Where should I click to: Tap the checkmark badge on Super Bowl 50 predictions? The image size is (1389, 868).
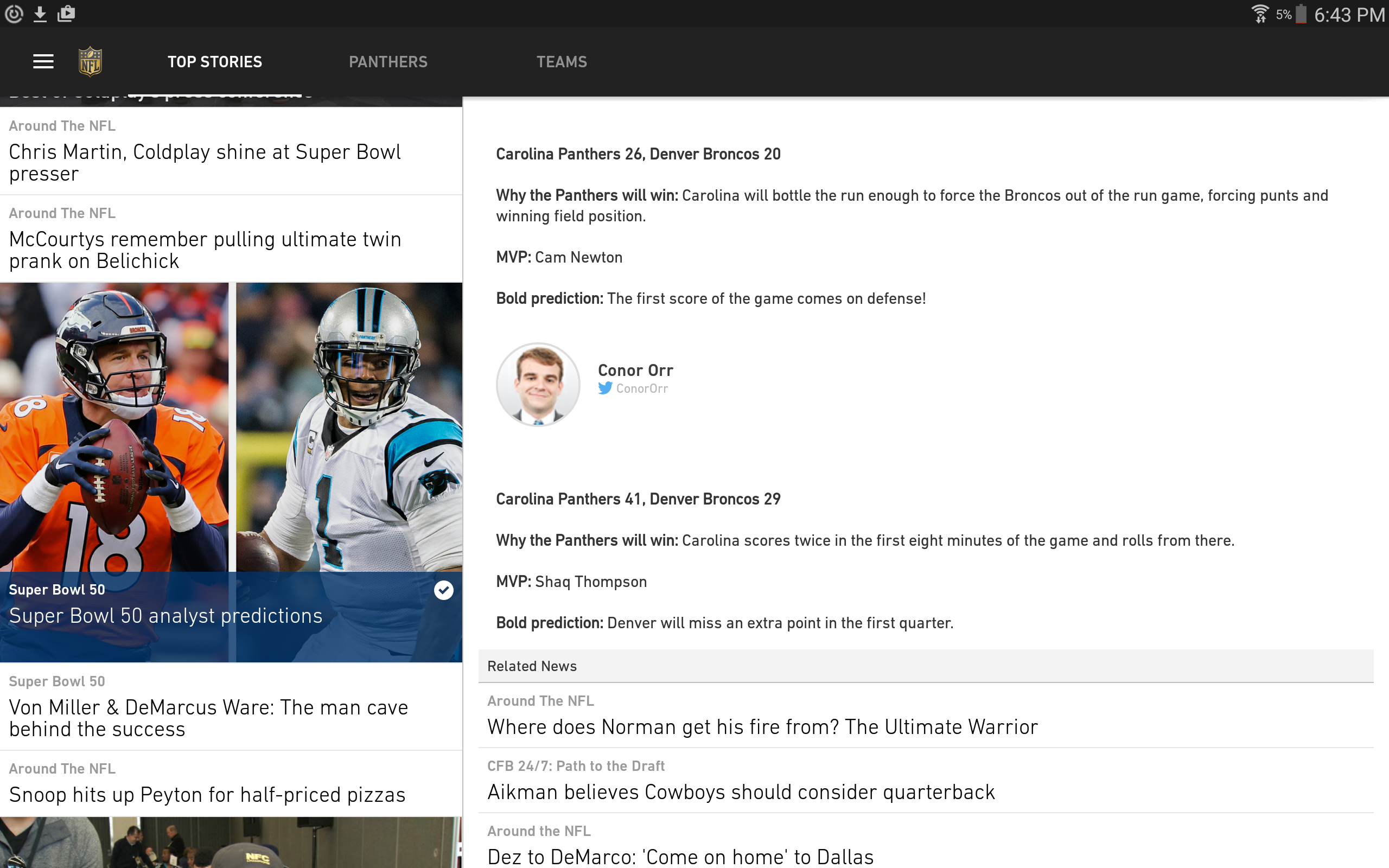tap(443, 590)
